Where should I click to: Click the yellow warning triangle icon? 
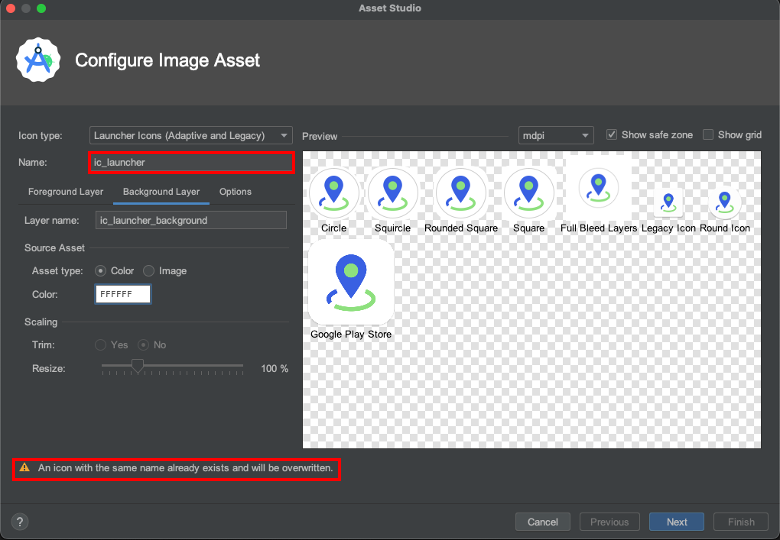[24, 467]
